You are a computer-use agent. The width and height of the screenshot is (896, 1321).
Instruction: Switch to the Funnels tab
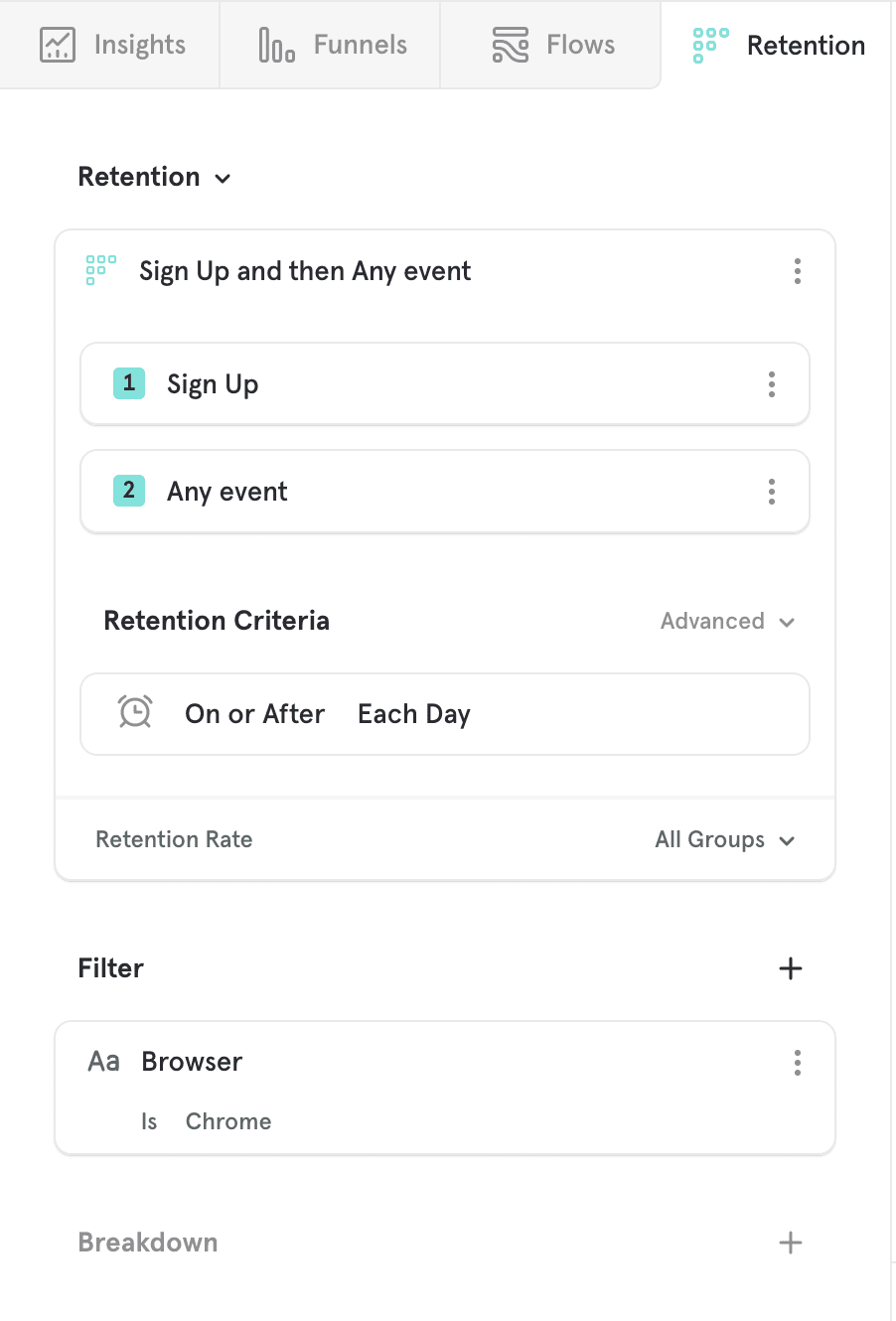[x=360, y=45]
